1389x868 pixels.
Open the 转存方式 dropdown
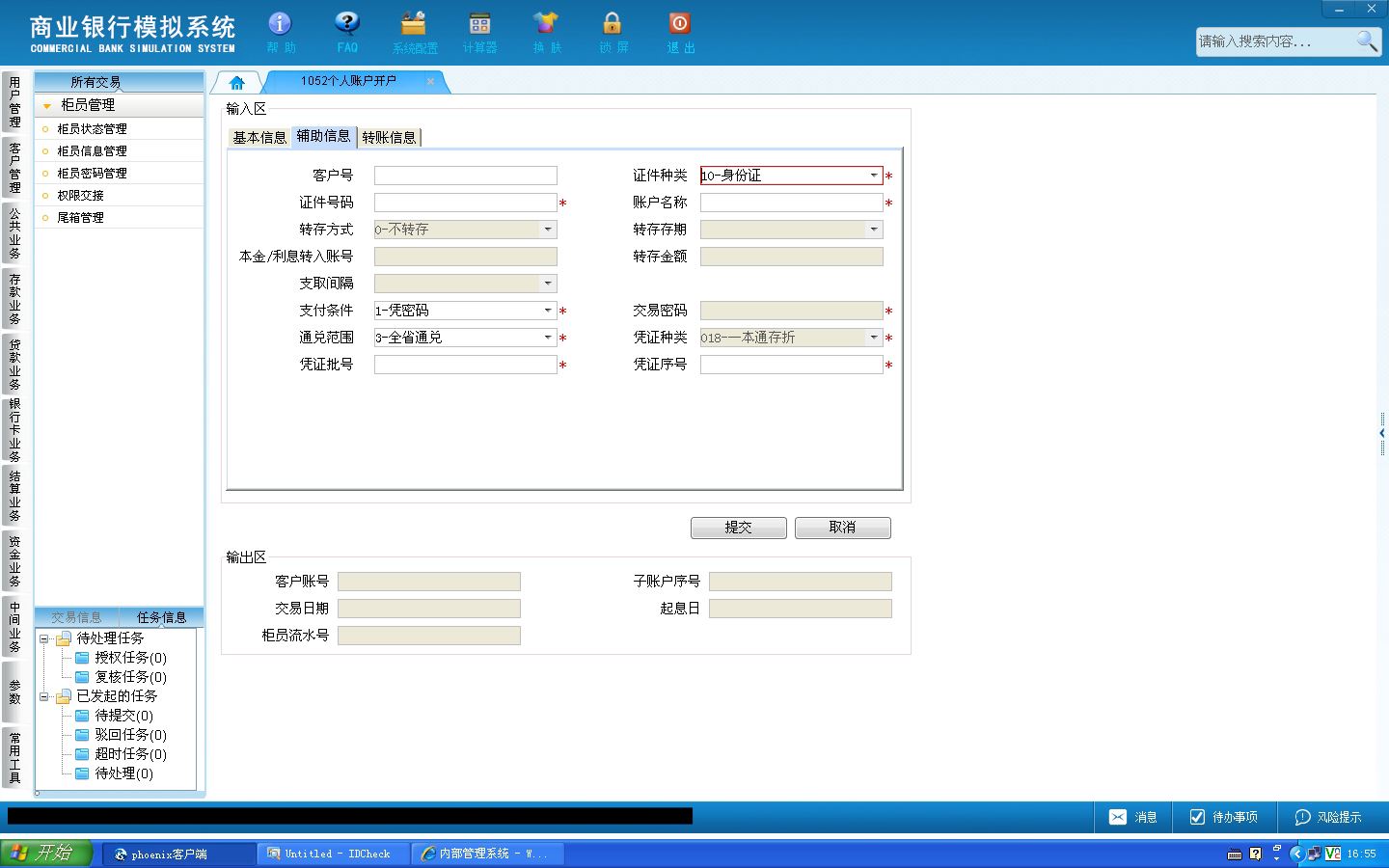point(548,230)
